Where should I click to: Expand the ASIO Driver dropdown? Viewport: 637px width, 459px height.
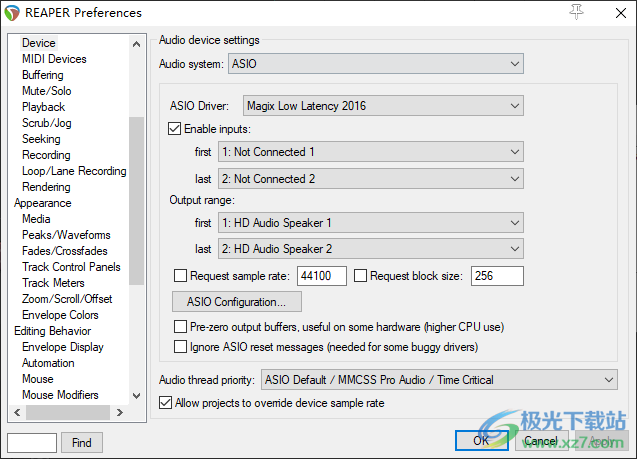pos(383,105)
